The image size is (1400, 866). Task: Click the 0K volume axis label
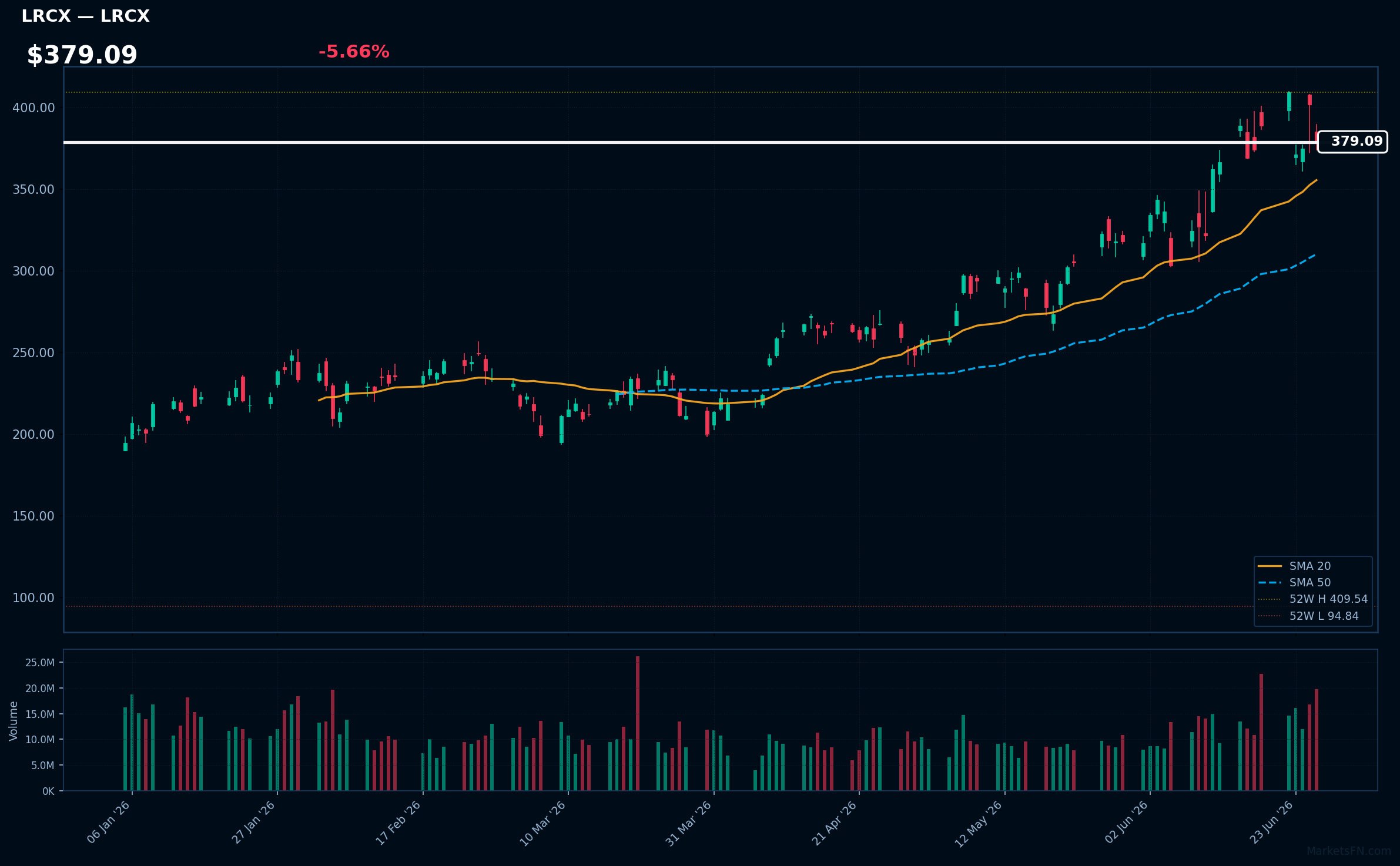(48, 791)
